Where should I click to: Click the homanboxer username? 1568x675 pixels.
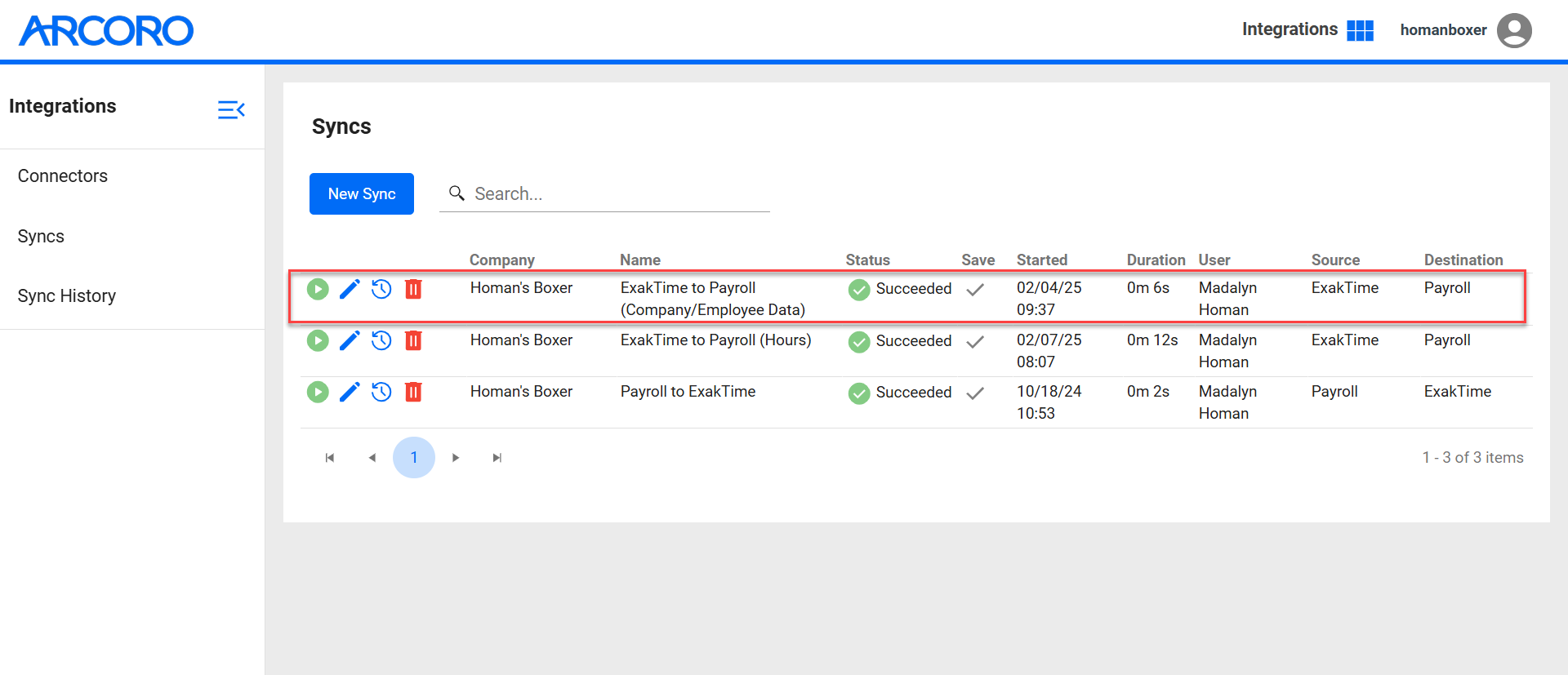1443,30
